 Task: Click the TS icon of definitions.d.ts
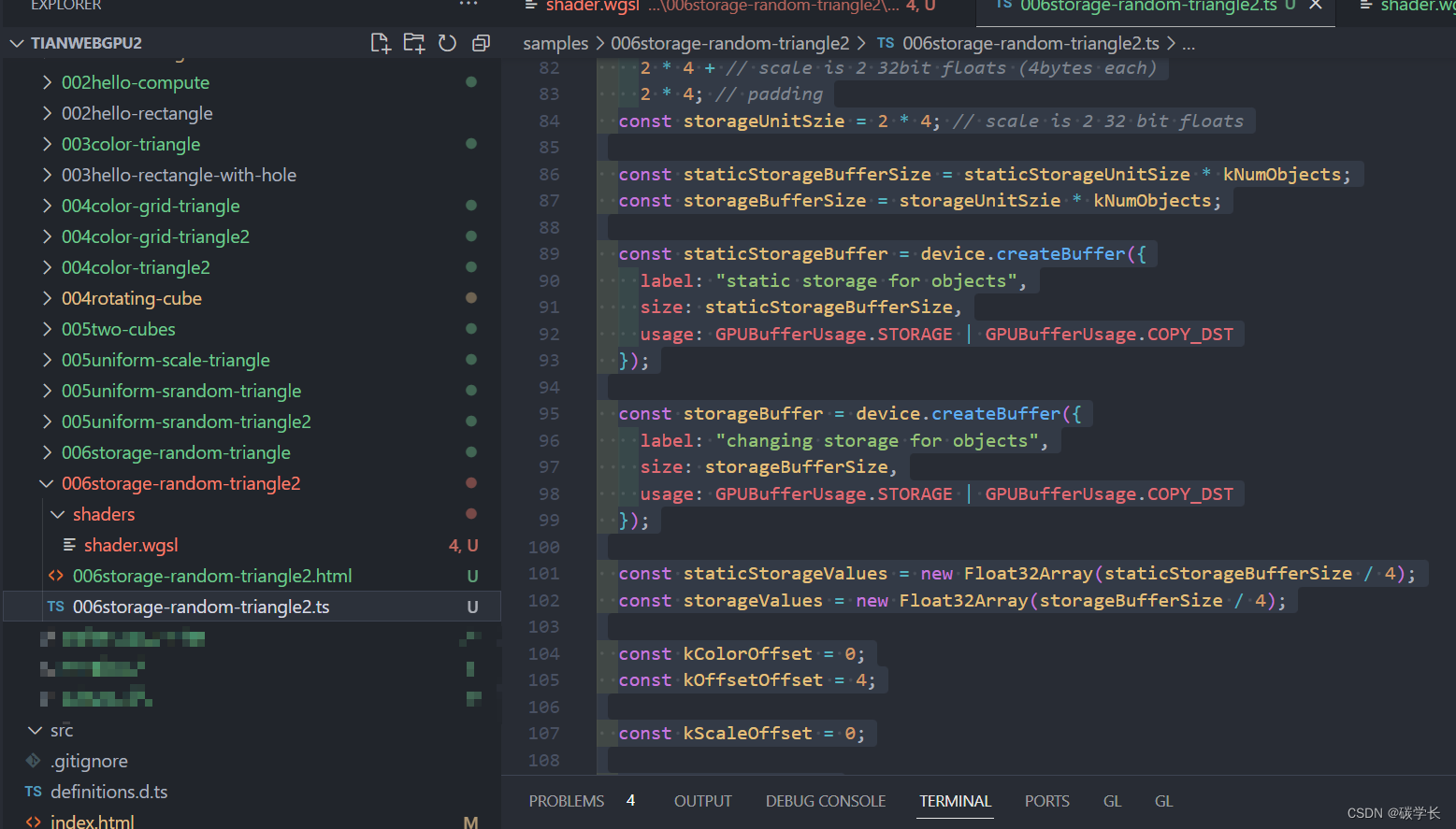pos(34,792)
